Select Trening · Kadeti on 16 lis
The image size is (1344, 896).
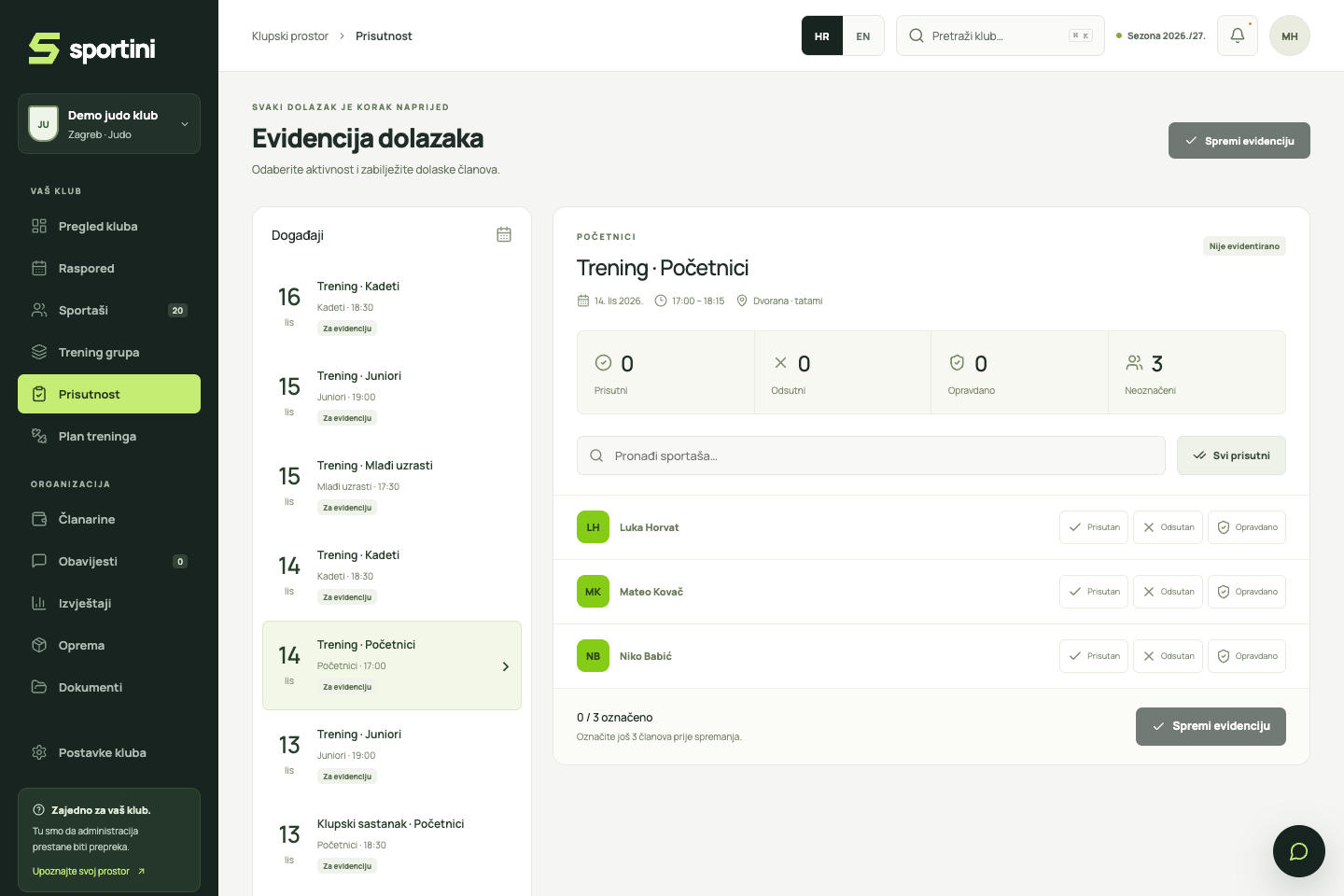coord(392,307)
